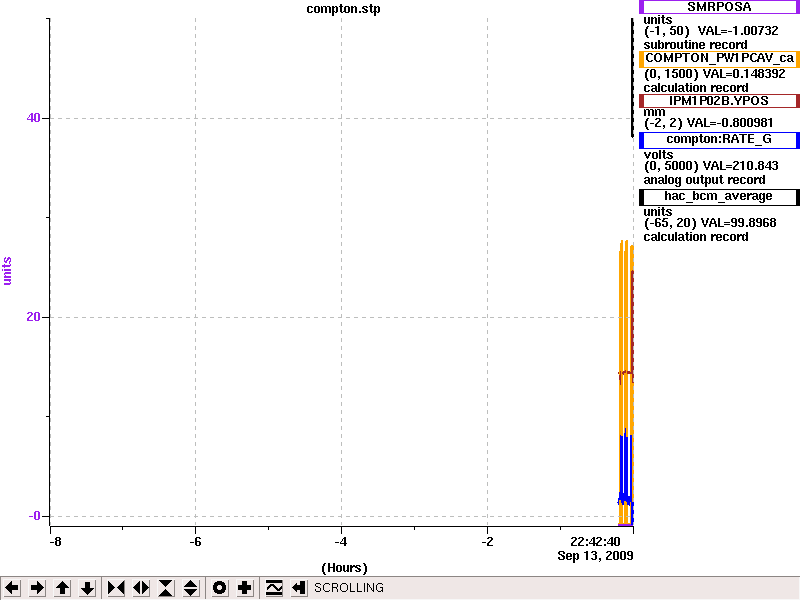Click the -2 hours tick label
This screenshot has height=600, width=800.
tap(487, 542)
